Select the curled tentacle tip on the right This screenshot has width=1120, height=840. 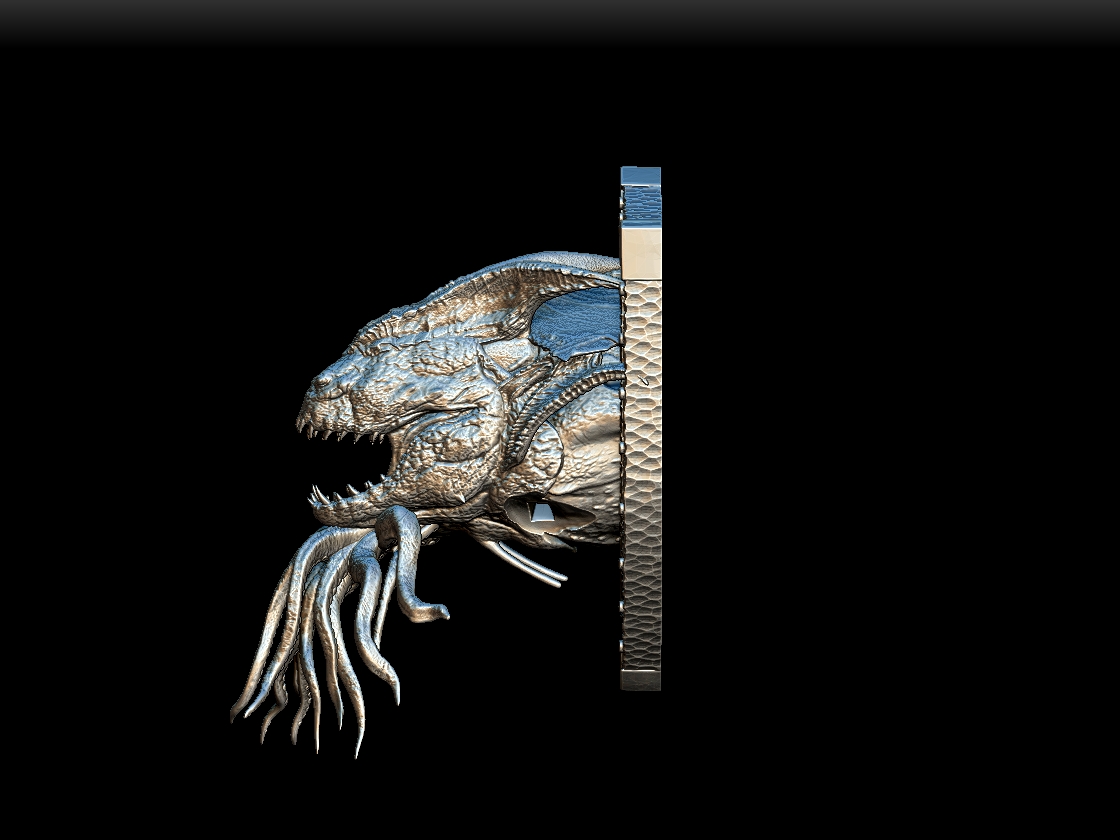(436, 612)
